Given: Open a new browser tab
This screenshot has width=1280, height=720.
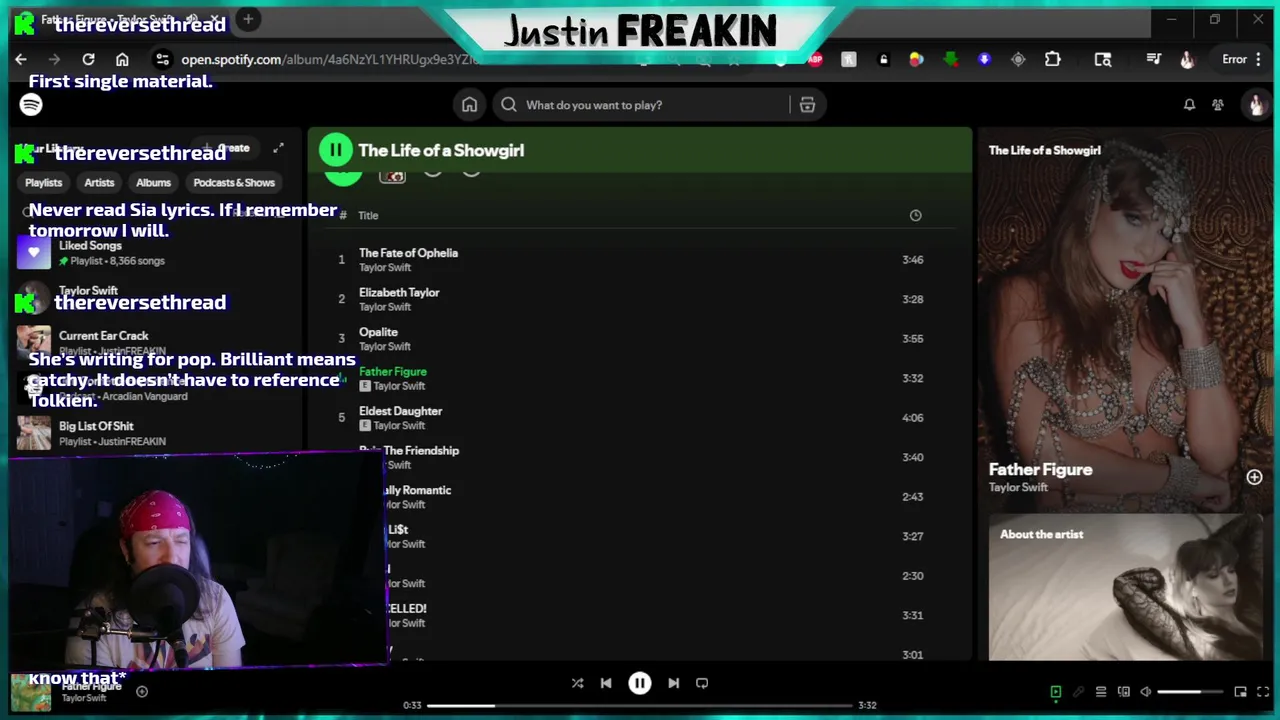Looking at the screenshot, I should pos(248,19).
